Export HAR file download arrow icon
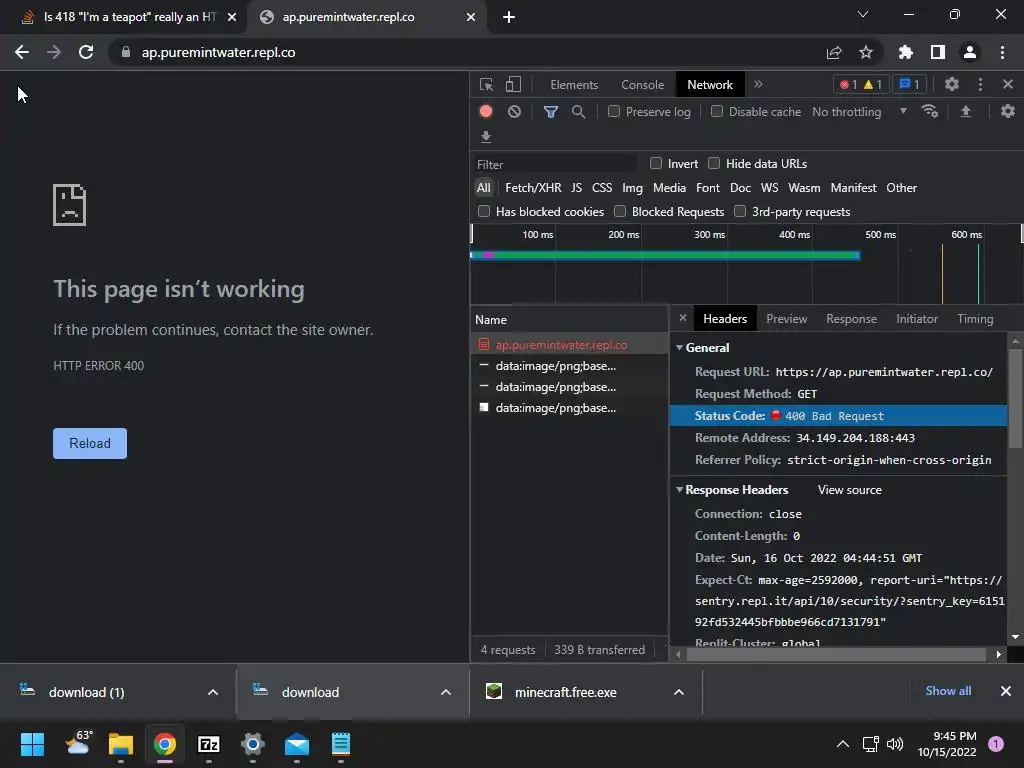1024x768 pixels. [486, 136]
